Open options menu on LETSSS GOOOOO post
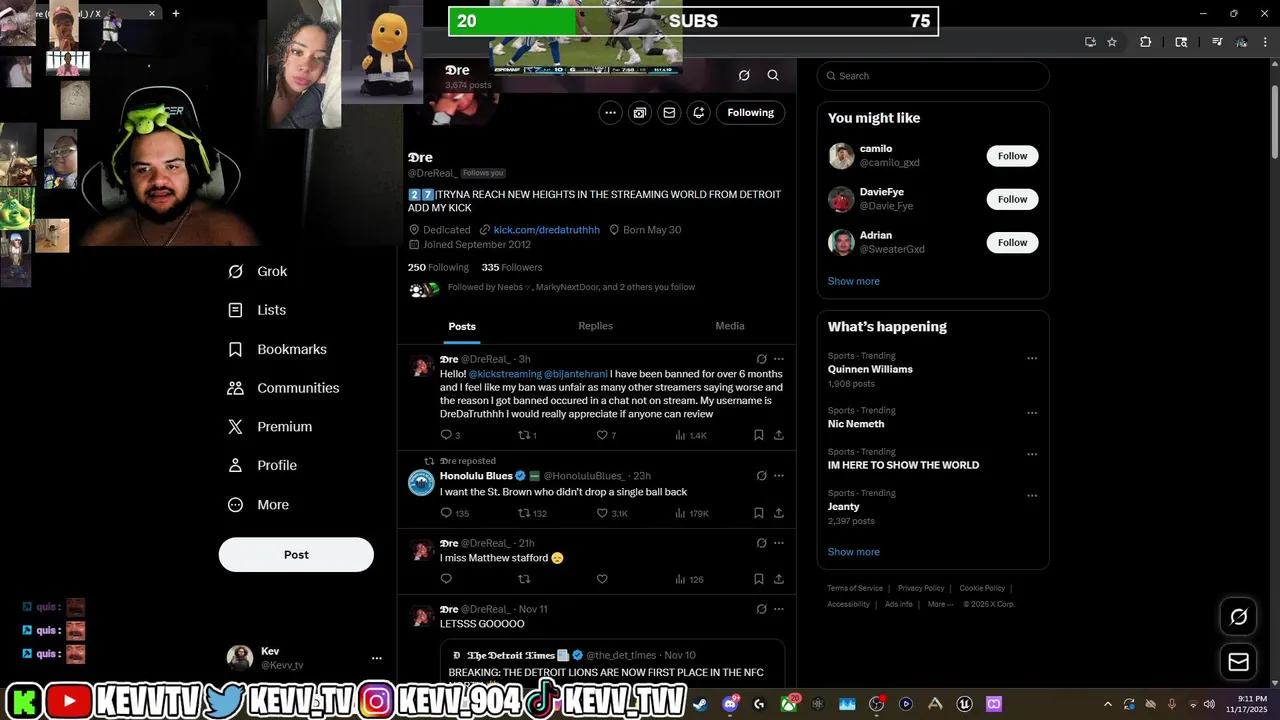Viewport: 1280px width, 720px height. point(779,609)
